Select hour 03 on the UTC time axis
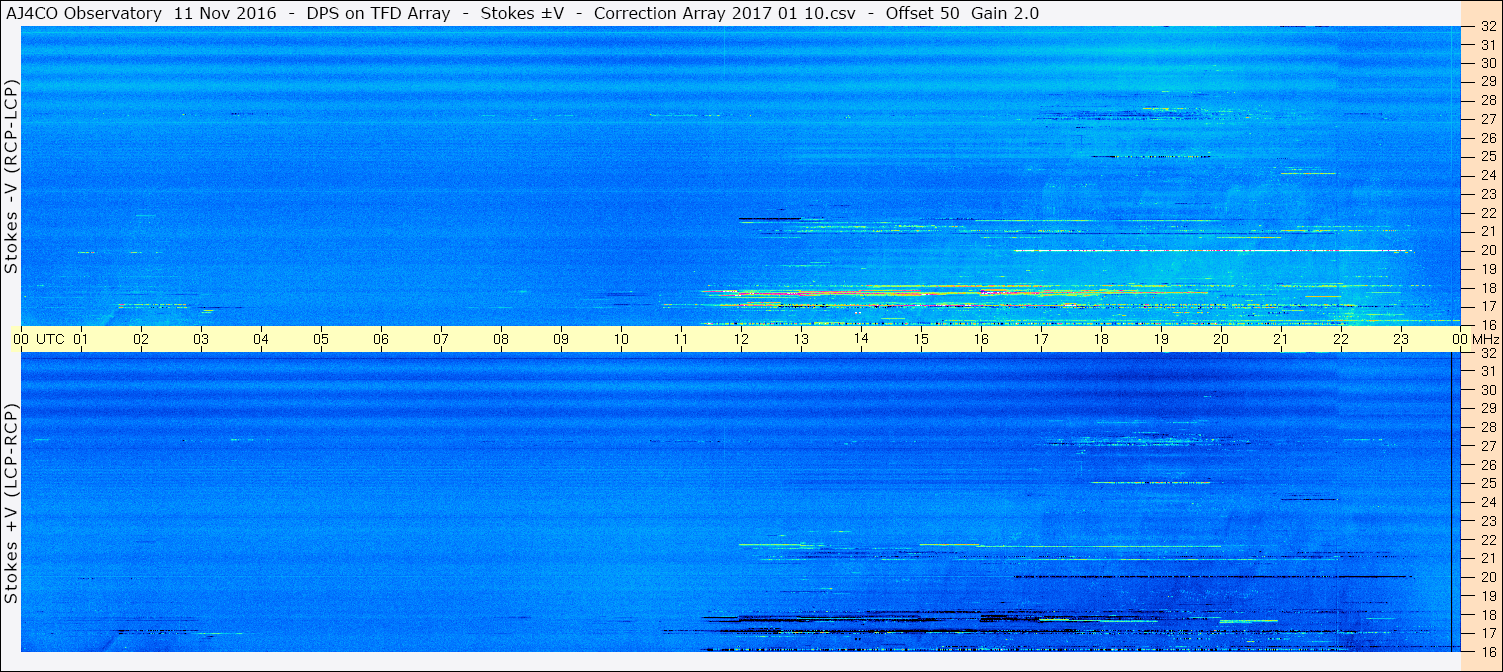 pyautogui.click(x=201, y=339)
